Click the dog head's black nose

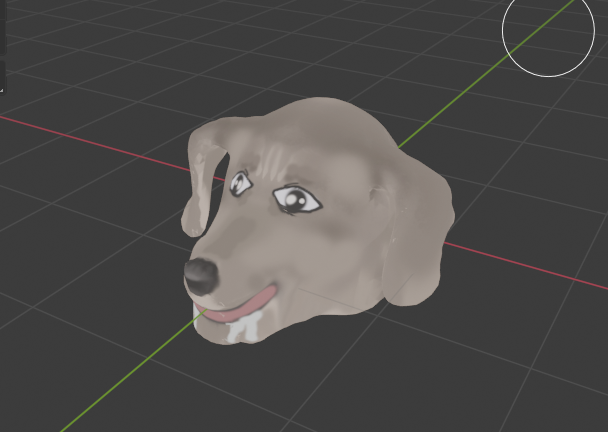tap(201, 277)
